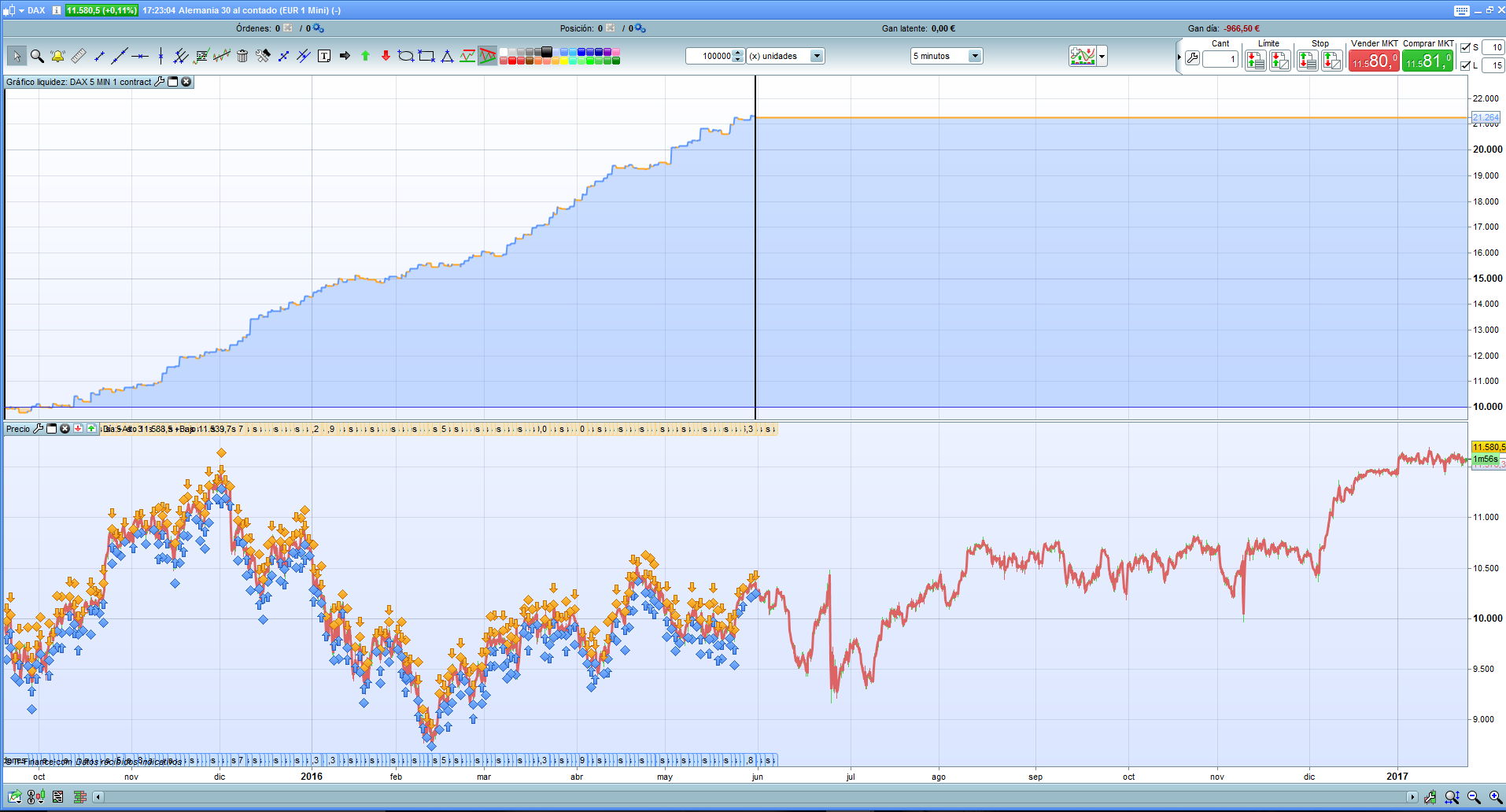Create an alert with the bell icon
The image size is (1506, 812).
point(57,56)
